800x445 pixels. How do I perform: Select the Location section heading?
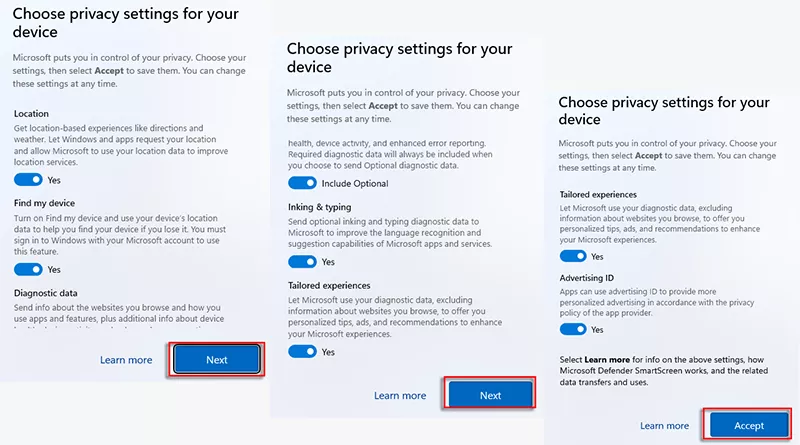pos(31,115)
